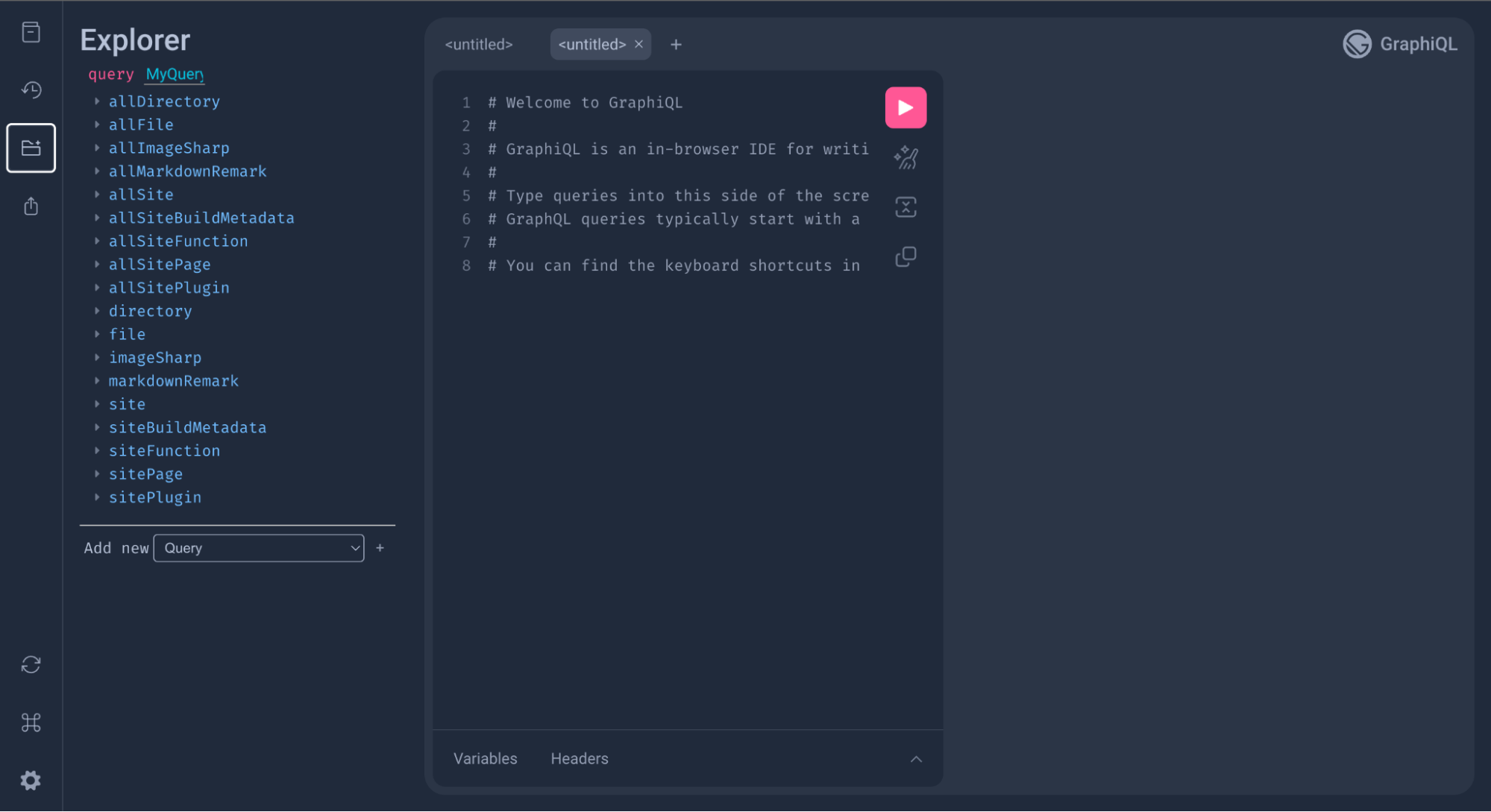Screen dimensions: 1491x812
Task: Select the Share query icon
Action: click(31, 207)
